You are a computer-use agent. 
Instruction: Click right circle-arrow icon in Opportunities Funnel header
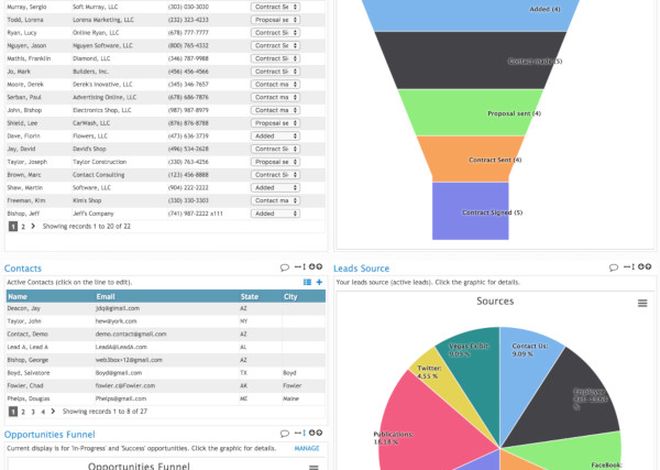[319, 433]
